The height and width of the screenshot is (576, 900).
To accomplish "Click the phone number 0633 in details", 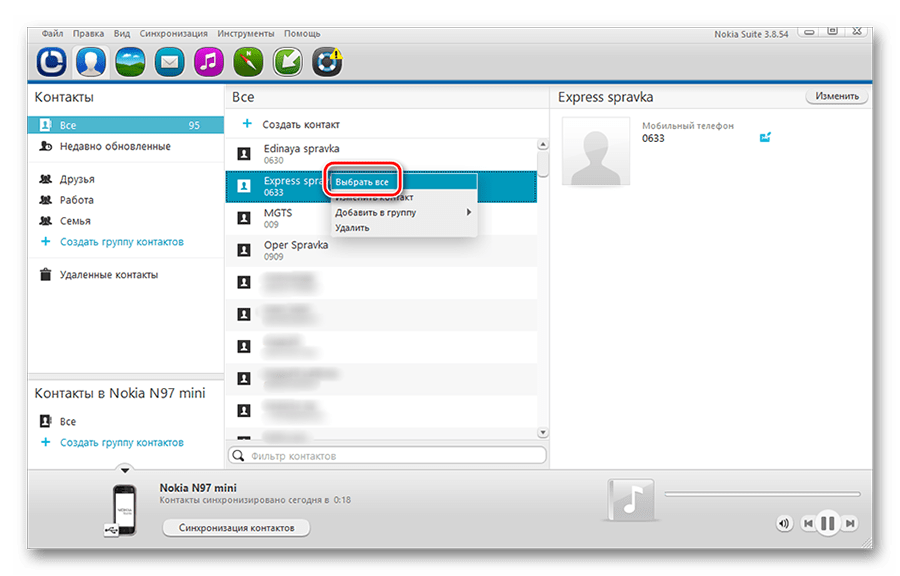I will (x=653, y=138).
